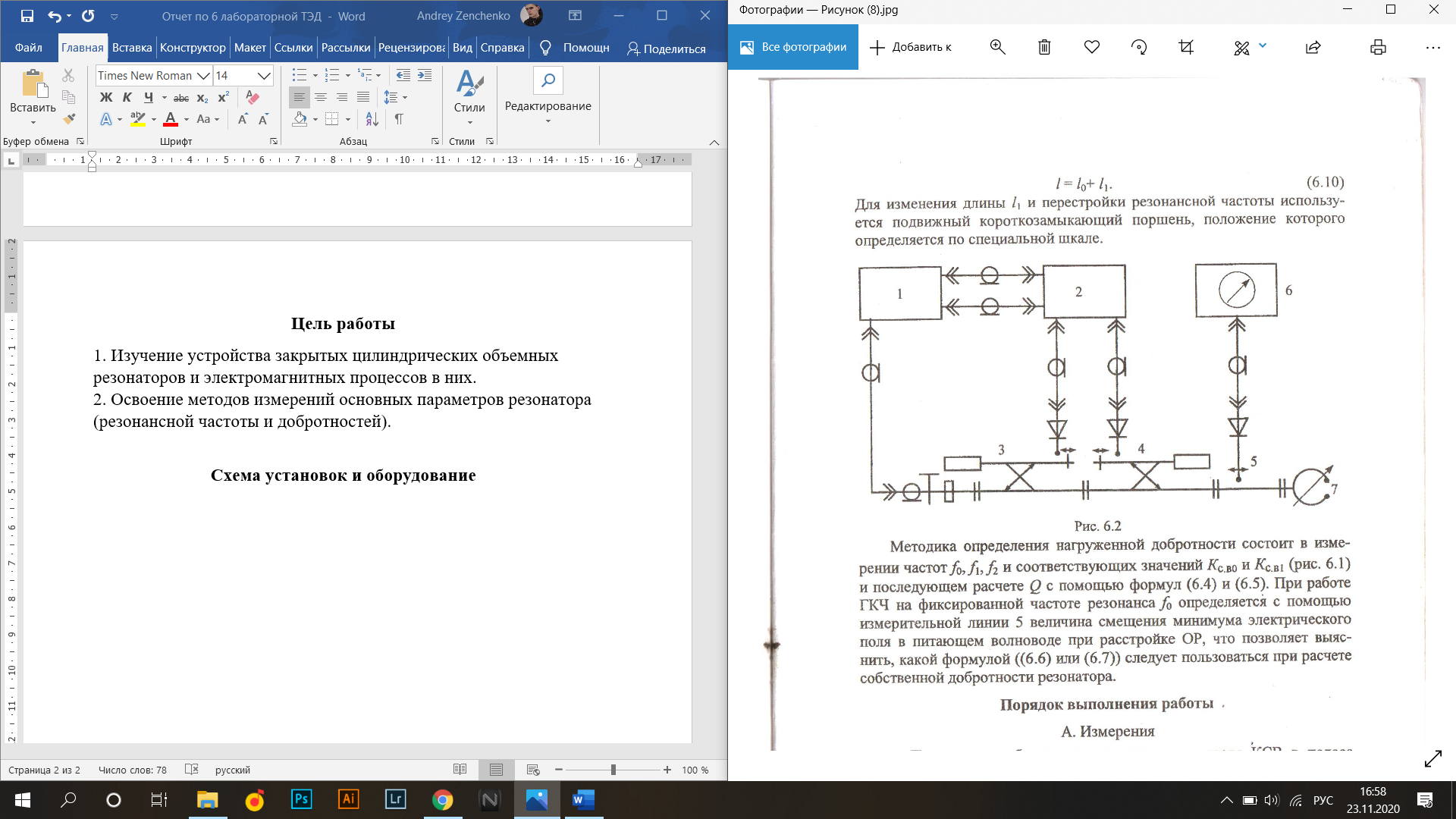Crop the photo
The height and width of the screenshot is (819, 1456).
tap(1186, 47)
